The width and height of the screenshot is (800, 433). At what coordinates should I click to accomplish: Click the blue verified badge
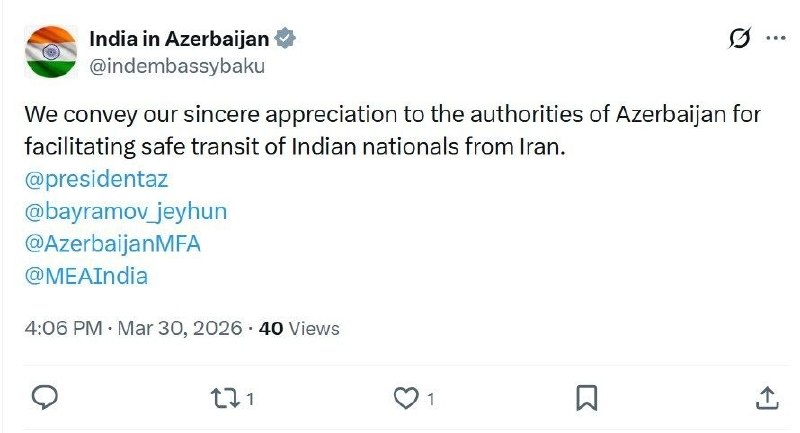coord(285,39)
